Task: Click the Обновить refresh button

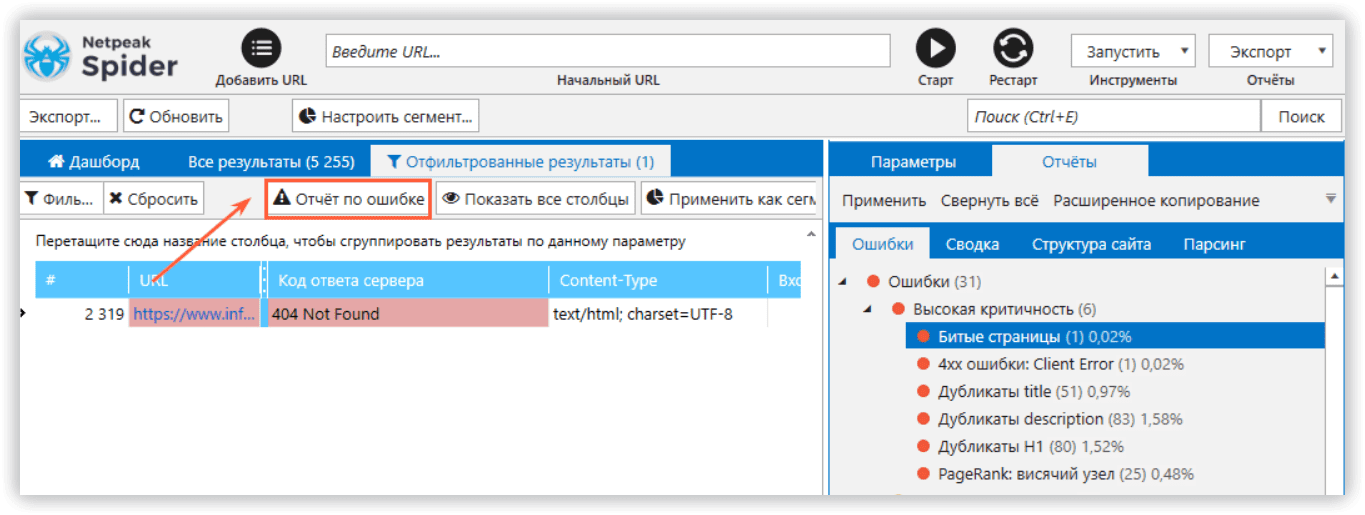Action: pos(176,116)
